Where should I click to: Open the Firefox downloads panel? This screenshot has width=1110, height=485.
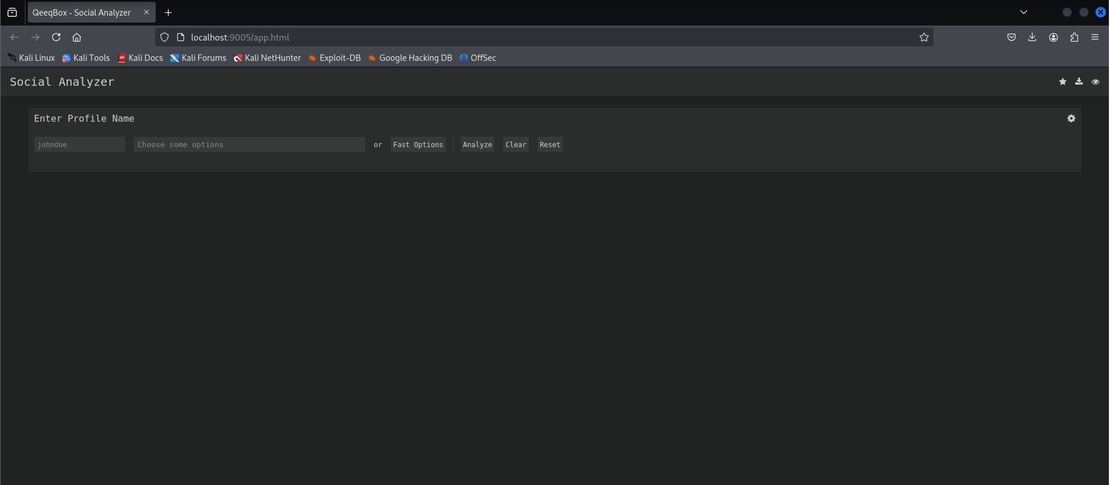pyautogui.click(x=1032, y=37)
